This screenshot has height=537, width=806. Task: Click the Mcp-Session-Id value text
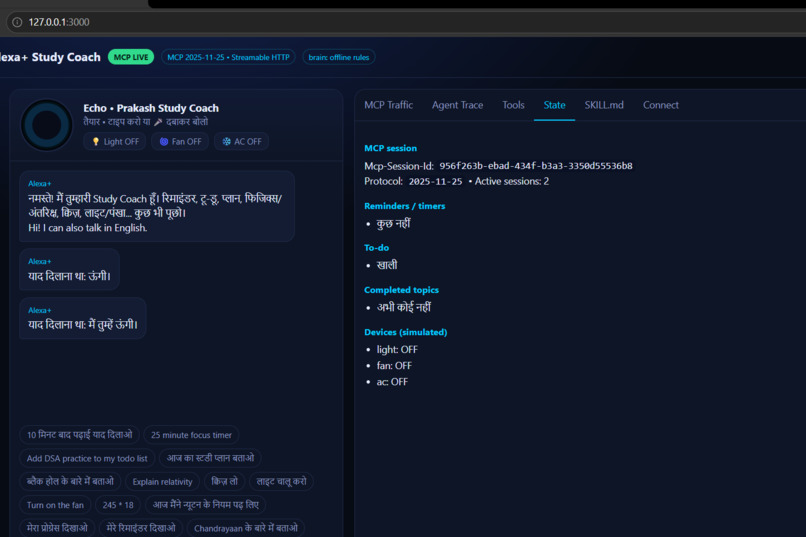pyautogui.click(x=536, y=166)
